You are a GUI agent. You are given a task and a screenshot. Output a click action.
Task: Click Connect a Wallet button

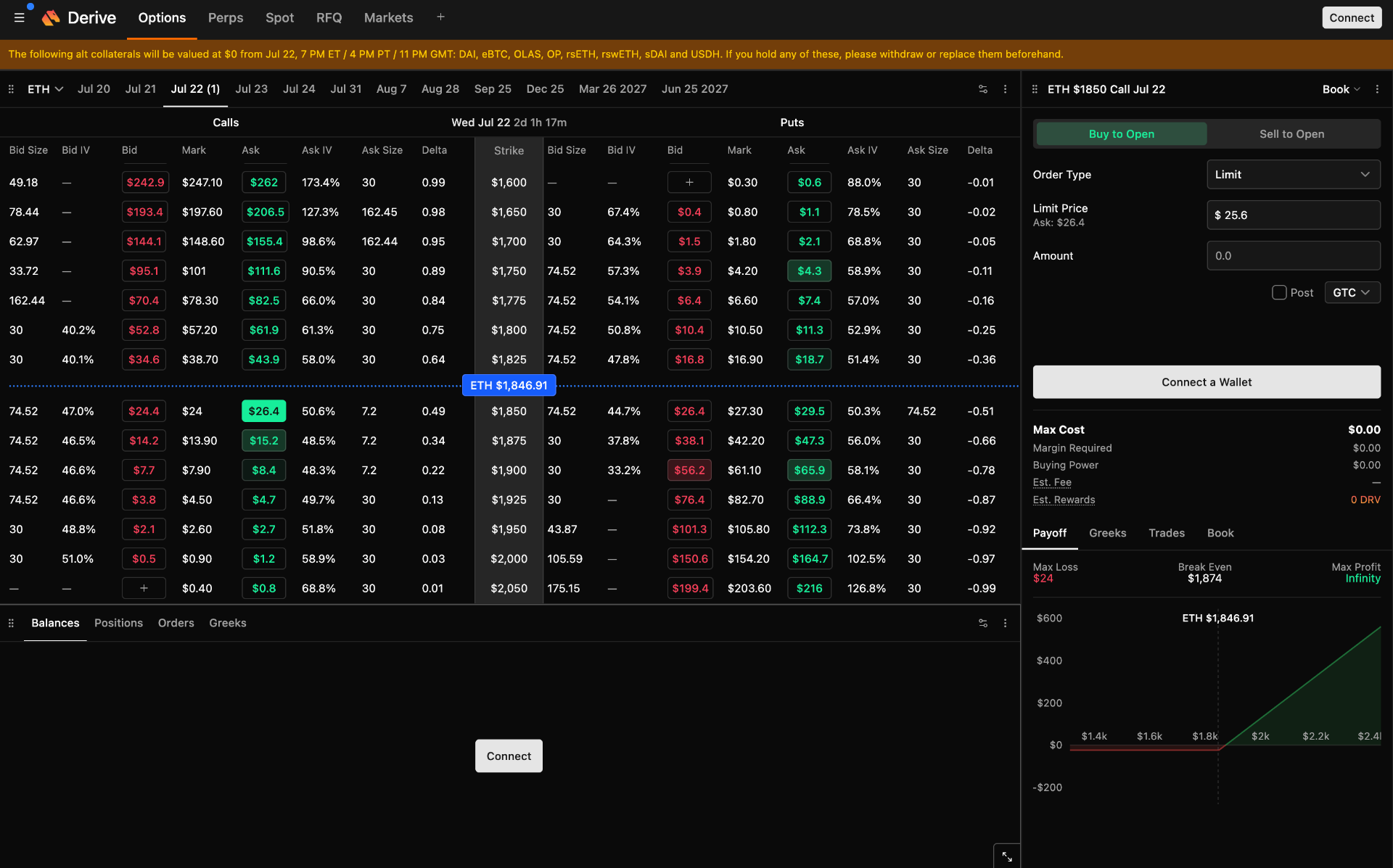(1206, 382)
